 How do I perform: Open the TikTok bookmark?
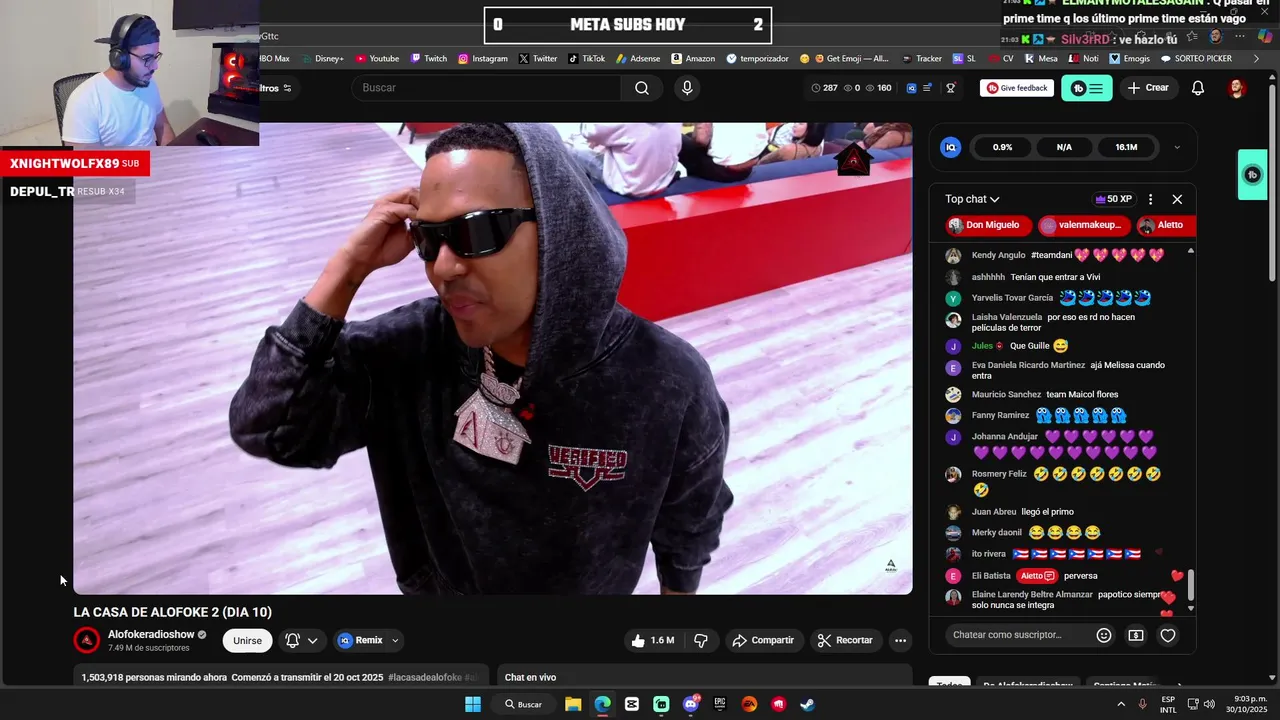coord(587,59)
